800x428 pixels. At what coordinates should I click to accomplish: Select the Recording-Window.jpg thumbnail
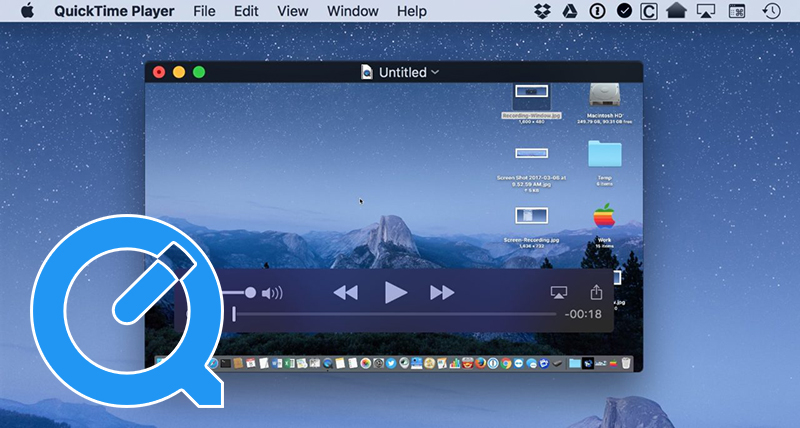[x=531, y=92]
